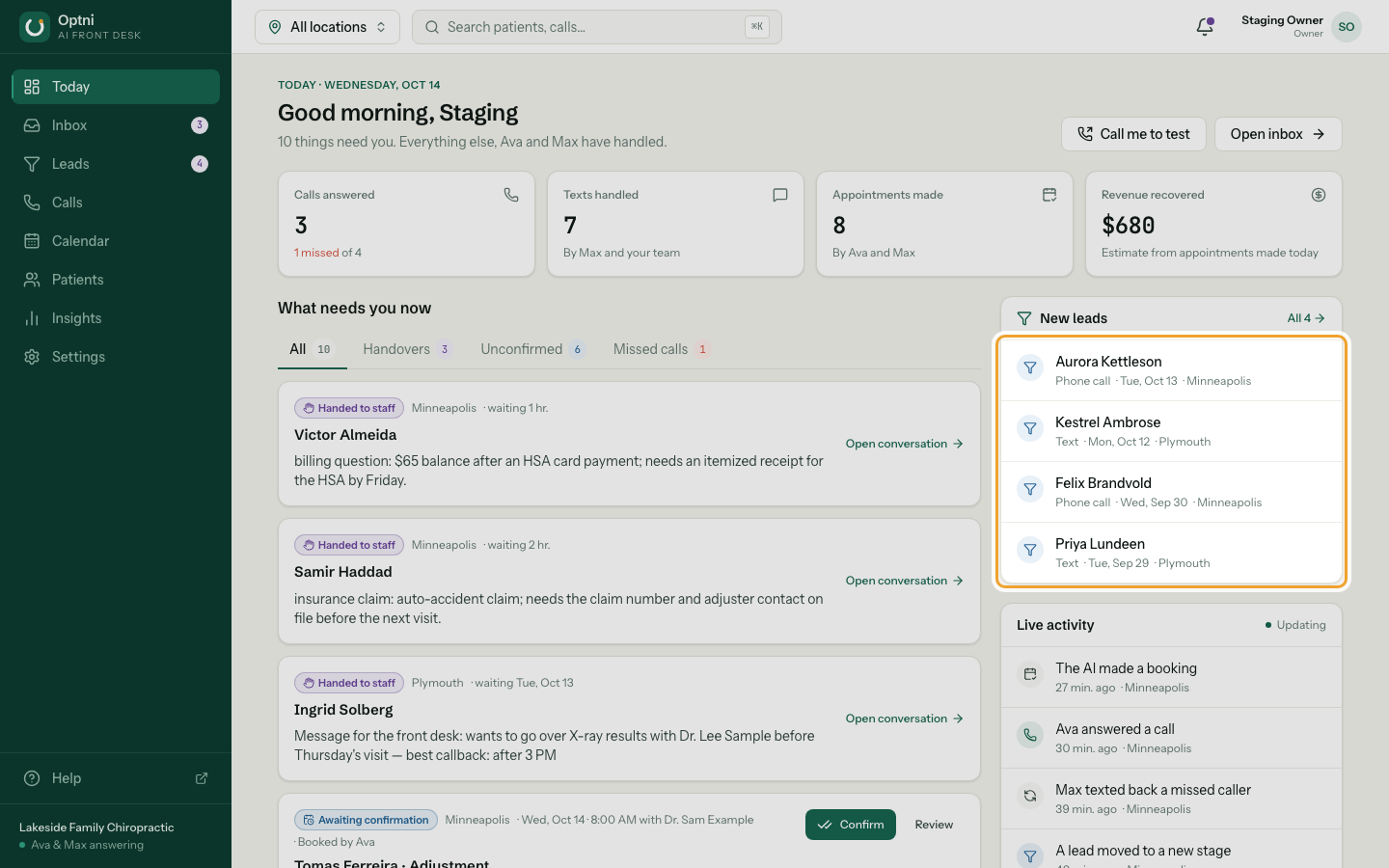Open the notifications bell
The height and width of the screenshot is (868, 1389).
click(1205, 27)
